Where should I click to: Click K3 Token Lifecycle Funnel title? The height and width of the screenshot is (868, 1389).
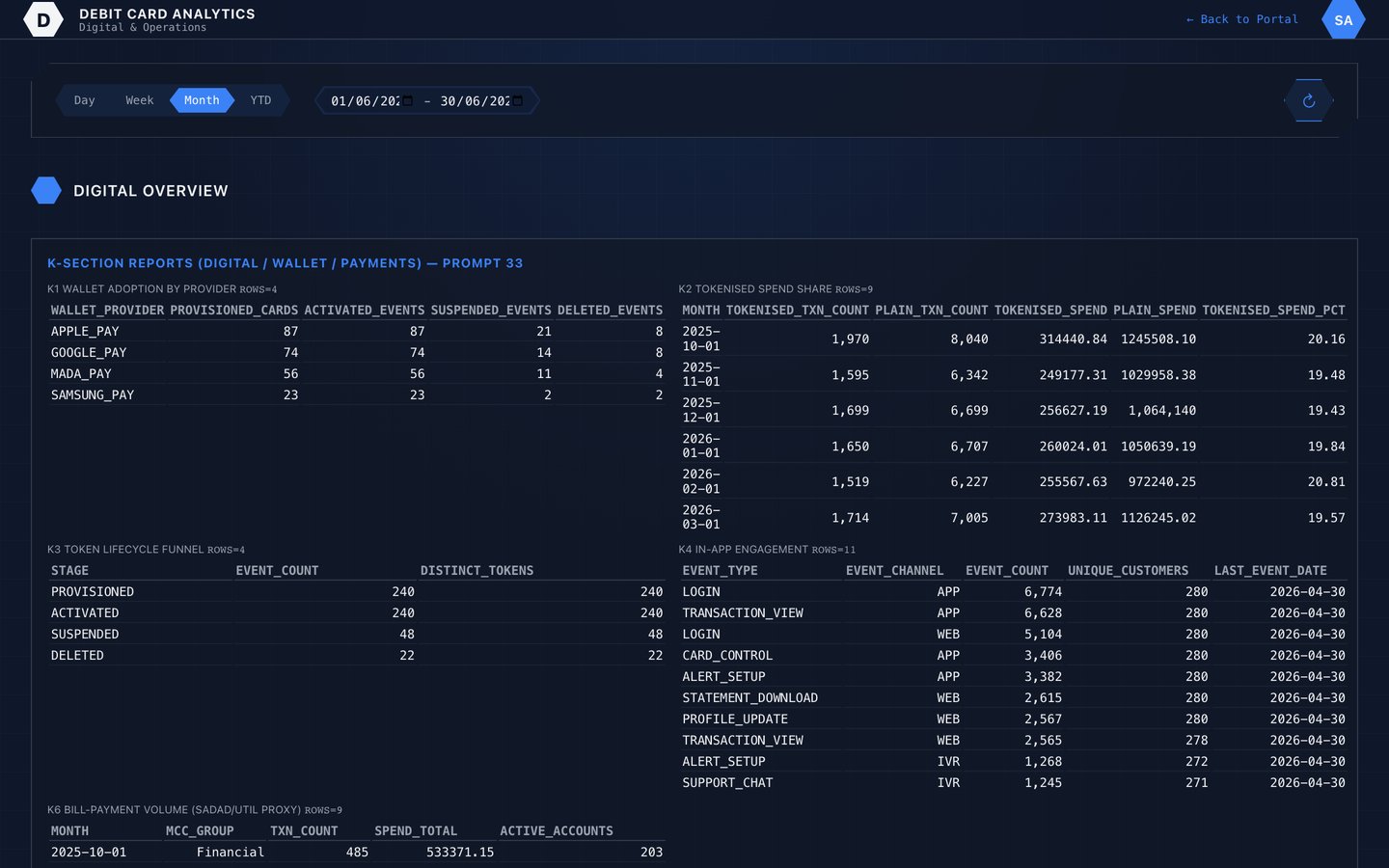point(146,550)
